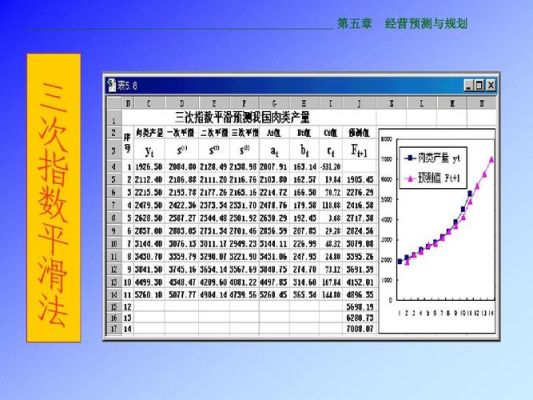Select column J header

359,103
